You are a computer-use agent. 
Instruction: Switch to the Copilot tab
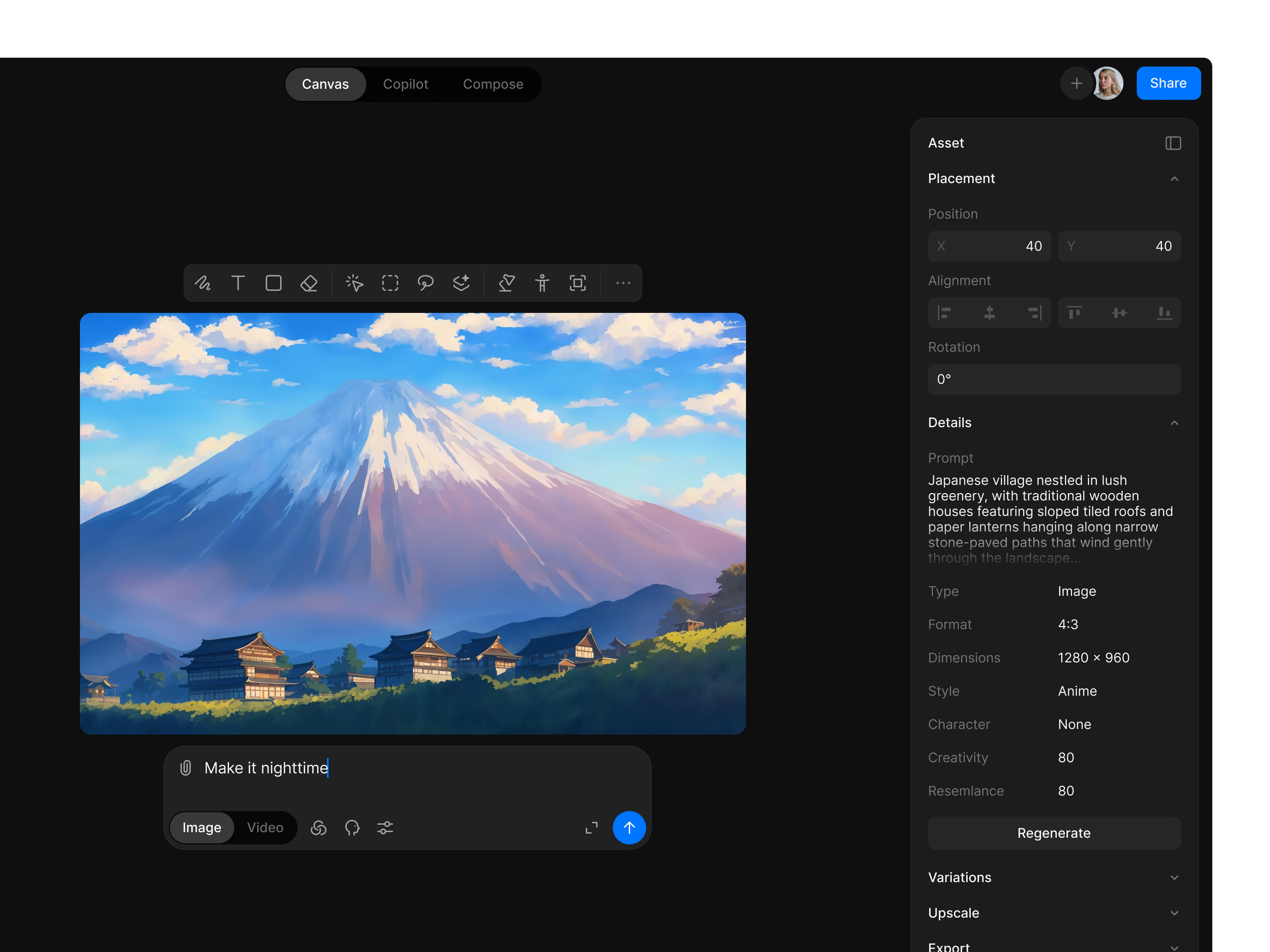point(406,84)
